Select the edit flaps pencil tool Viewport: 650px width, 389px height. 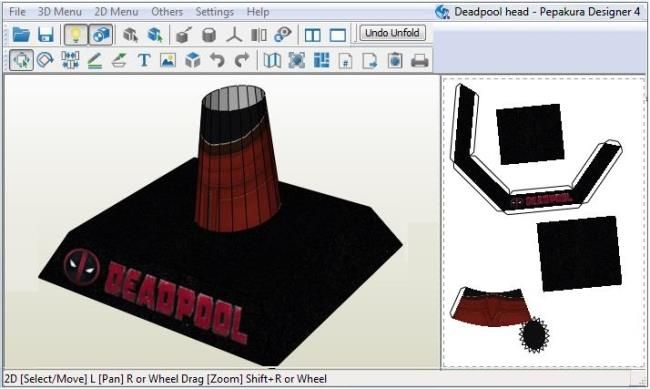click(95, 61)
